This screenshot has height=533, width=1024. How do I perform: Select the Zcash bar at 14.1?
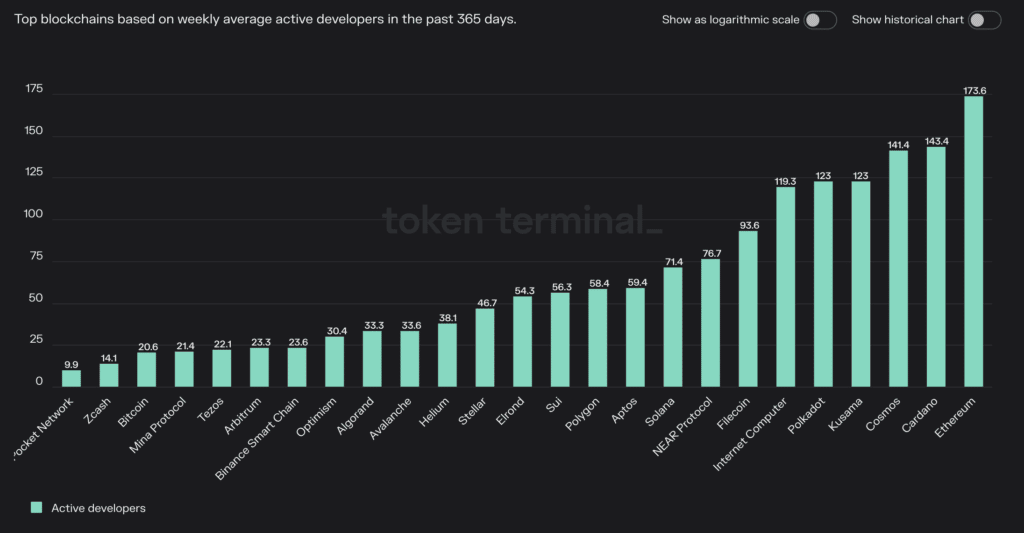coord(108,375)
